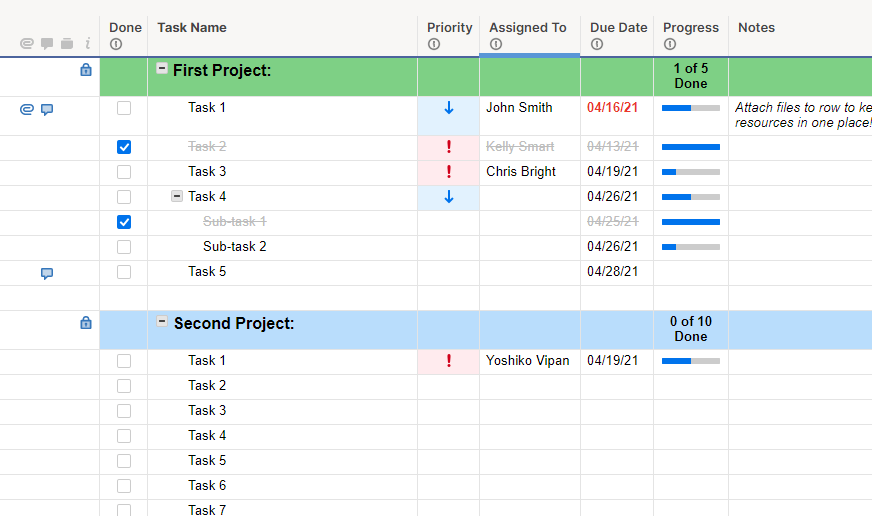This screenshot has height=516, width=872.
Task: Collapse the First Project section
Action: pos(162,69)
